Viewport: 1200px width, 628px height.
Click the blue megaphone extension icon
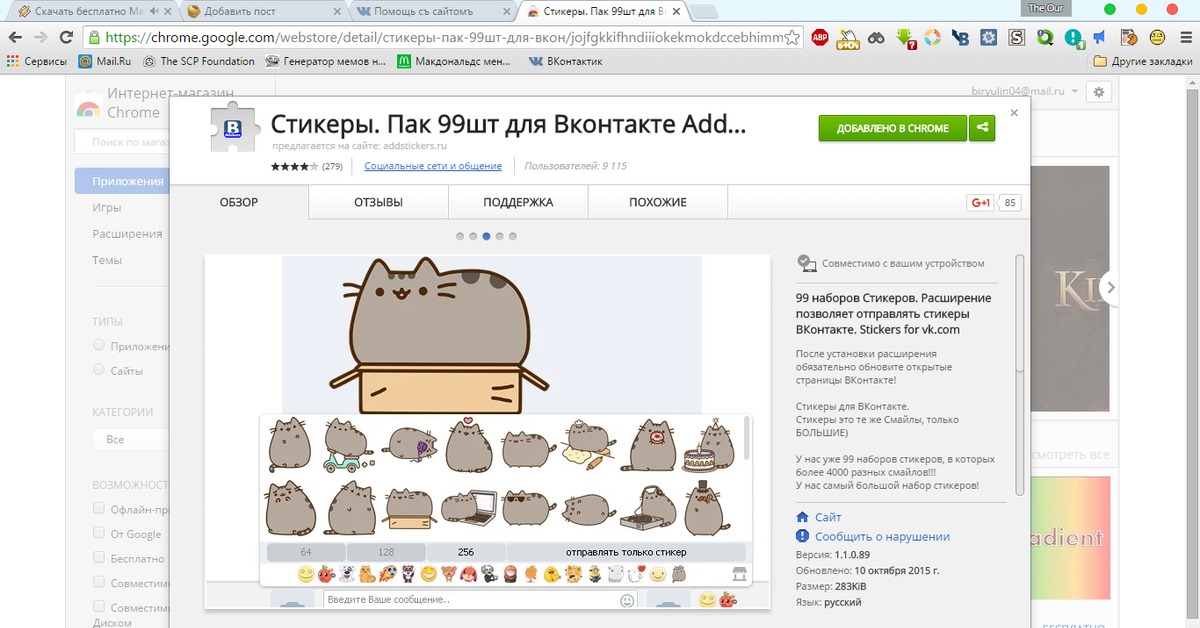(x=1099, y=38)
